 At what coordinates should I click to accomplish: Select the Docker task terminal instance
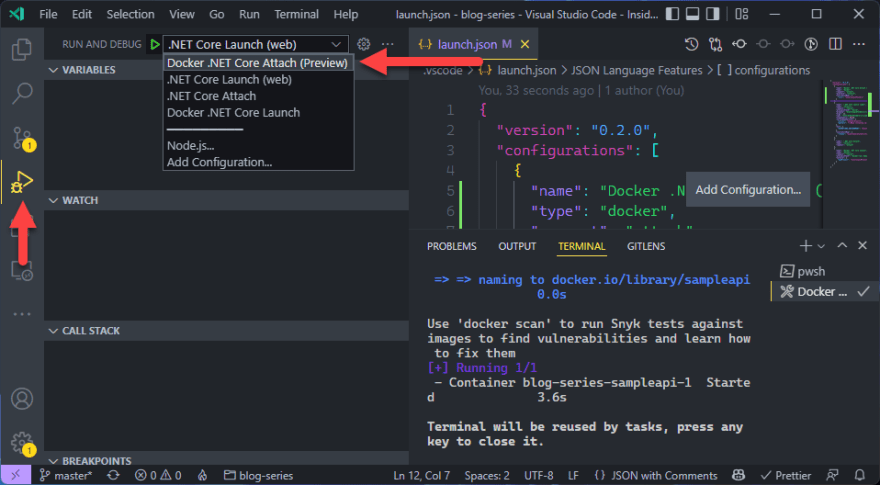823,291
